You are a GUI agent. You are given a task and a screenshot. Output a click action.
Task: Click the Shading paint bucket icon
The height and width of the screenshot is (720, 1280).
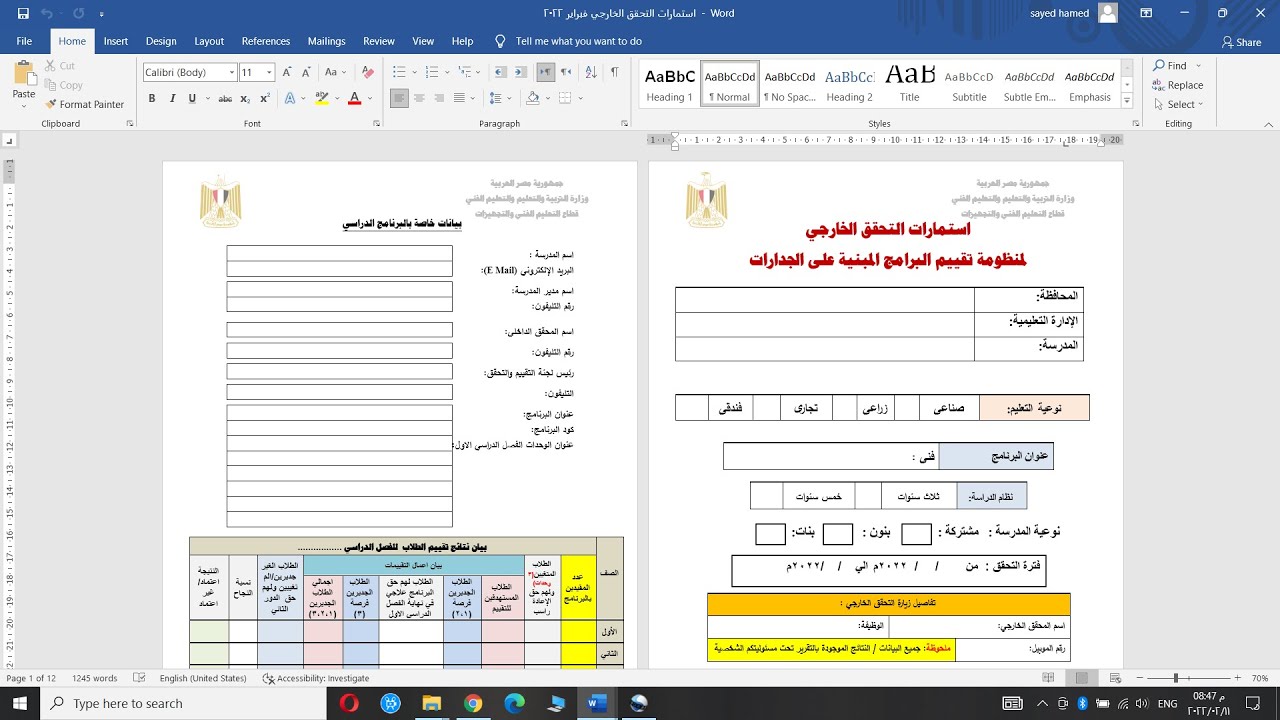pyautogui.click(x=533, y=98)
